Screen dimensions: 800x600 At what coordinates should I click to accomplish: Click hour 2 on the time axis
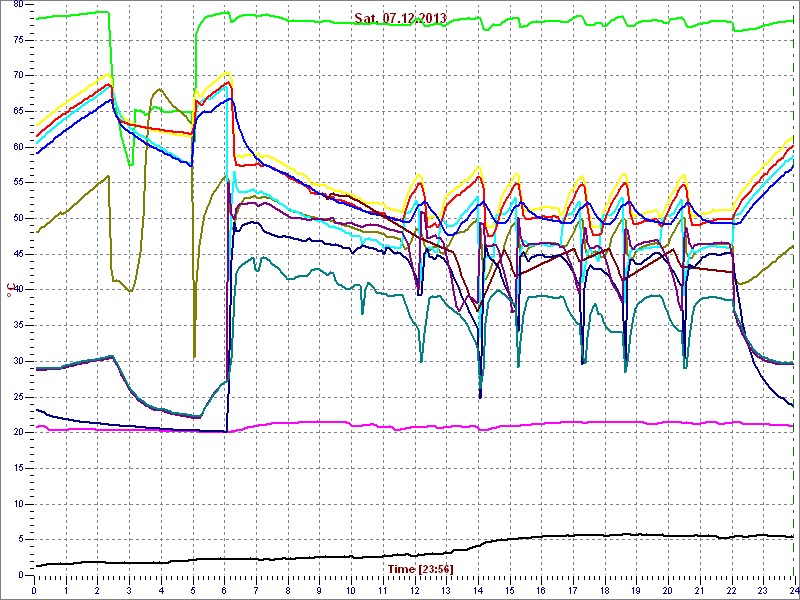(97, 590)
